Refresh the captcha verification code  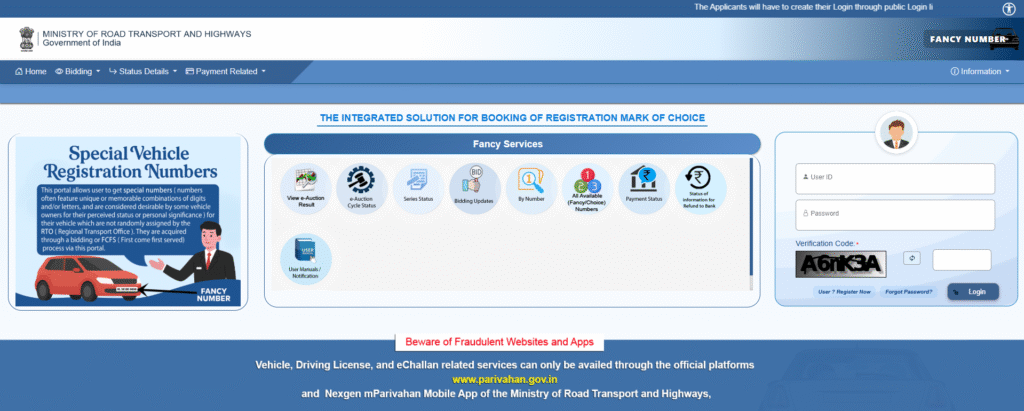click(x=911, y=258)
